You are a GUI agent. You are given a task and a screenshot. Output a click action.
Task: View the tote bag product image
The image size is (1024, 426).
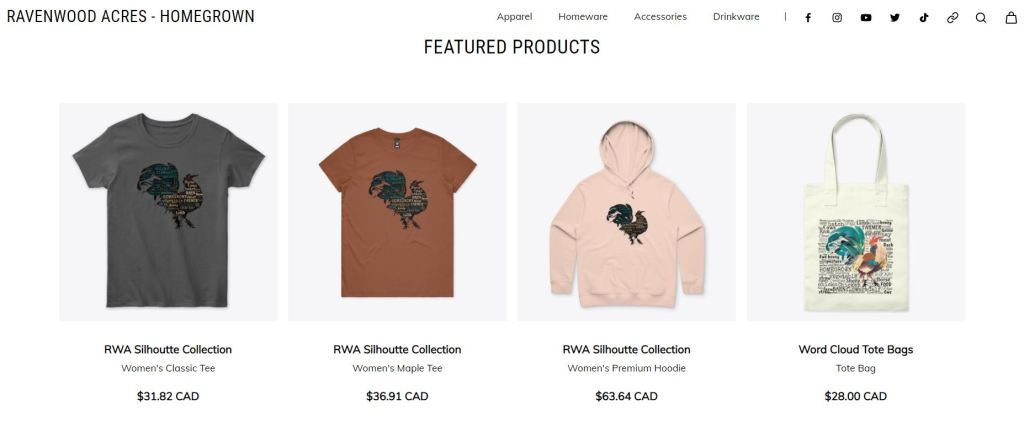tap(855, 212)
